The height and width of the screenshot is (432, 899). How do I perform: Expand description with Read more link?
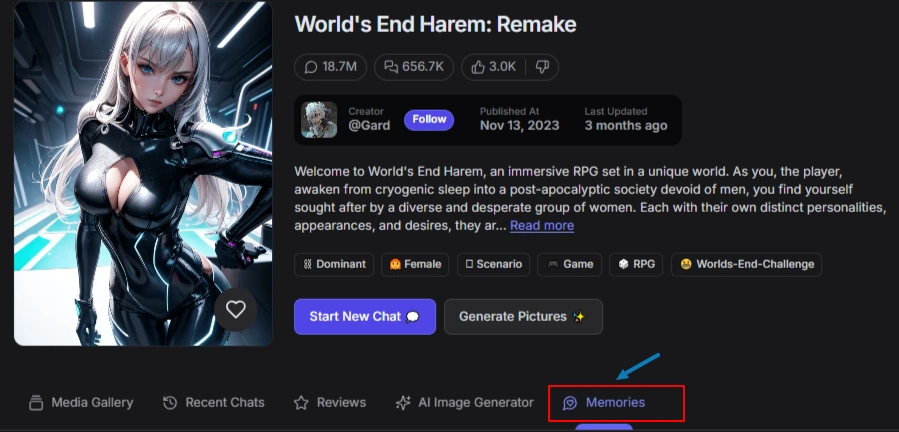coord(541,226)
